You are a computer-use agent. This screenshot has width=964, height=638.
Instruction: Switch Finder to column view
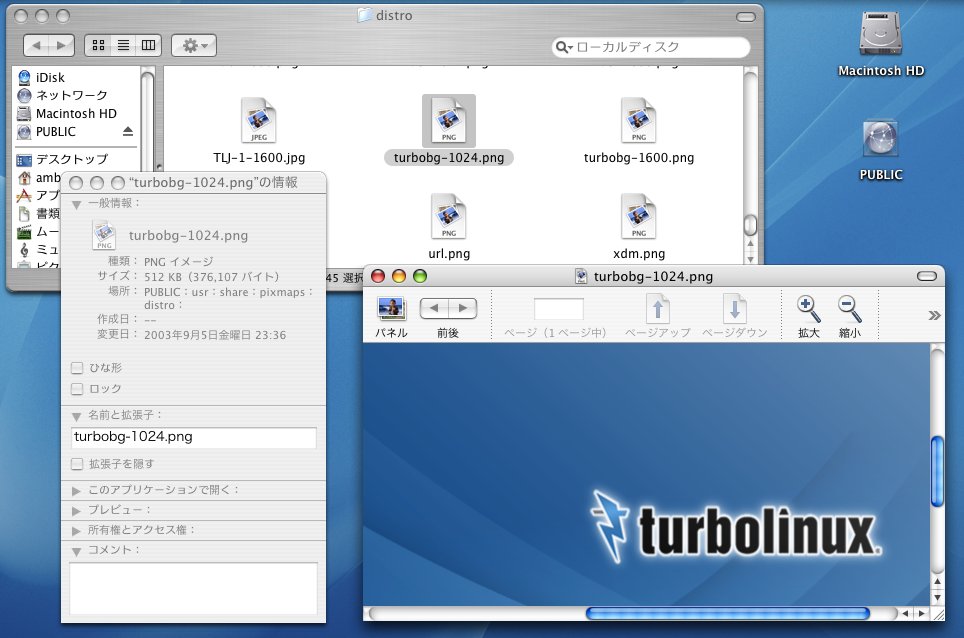tap(149, 45)
